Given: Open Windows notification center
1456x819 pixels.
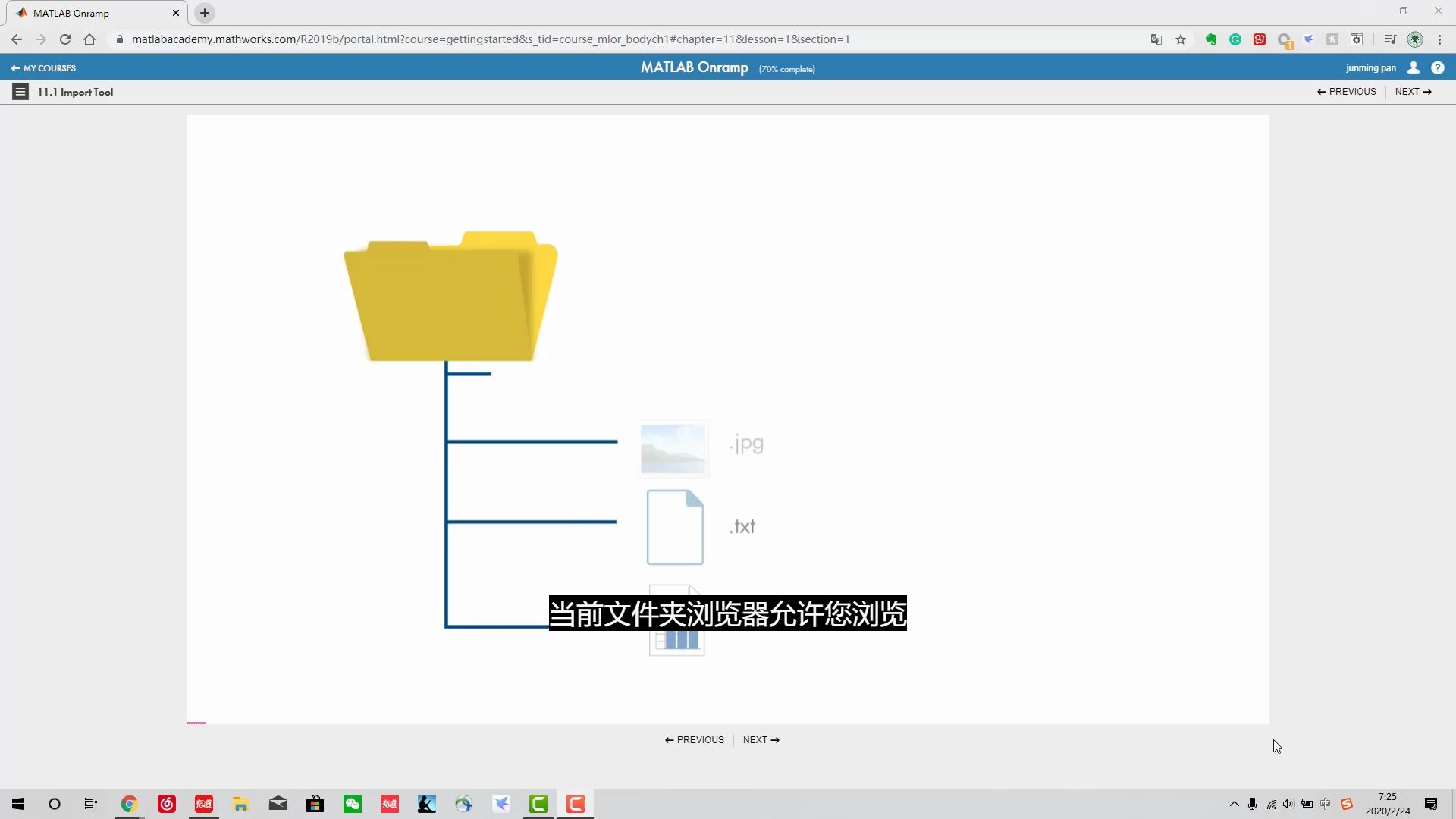Looking at the screenshot, I should 1432,804.
